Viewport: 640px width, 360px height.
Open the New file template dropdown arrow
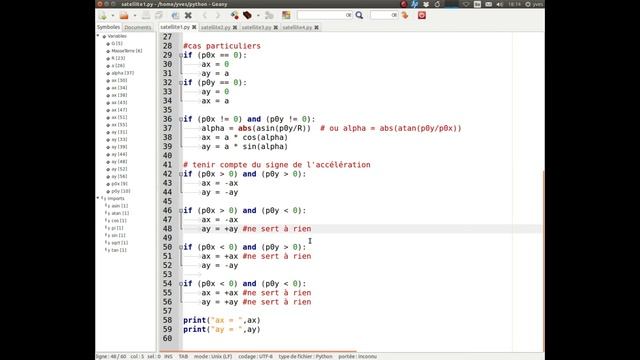tap(112, 16)
